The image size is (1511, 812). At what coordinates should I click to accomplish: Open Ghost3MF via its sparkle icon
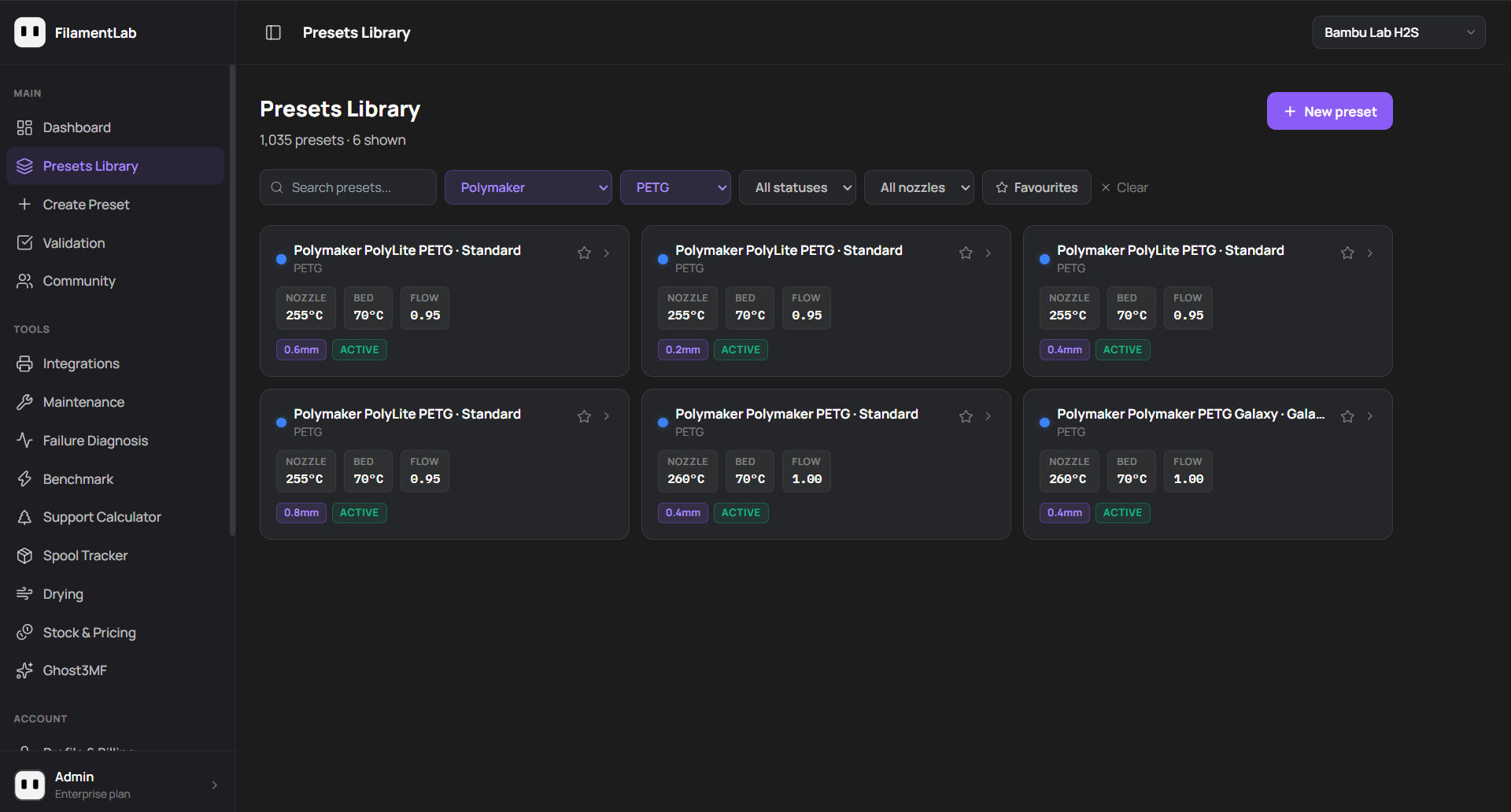click(x=24, y=670)
